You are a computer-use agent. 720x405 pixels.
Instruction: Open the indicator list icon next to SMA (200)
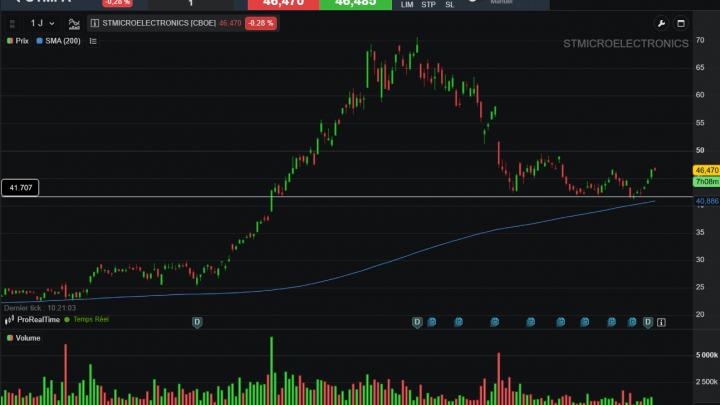93,41
